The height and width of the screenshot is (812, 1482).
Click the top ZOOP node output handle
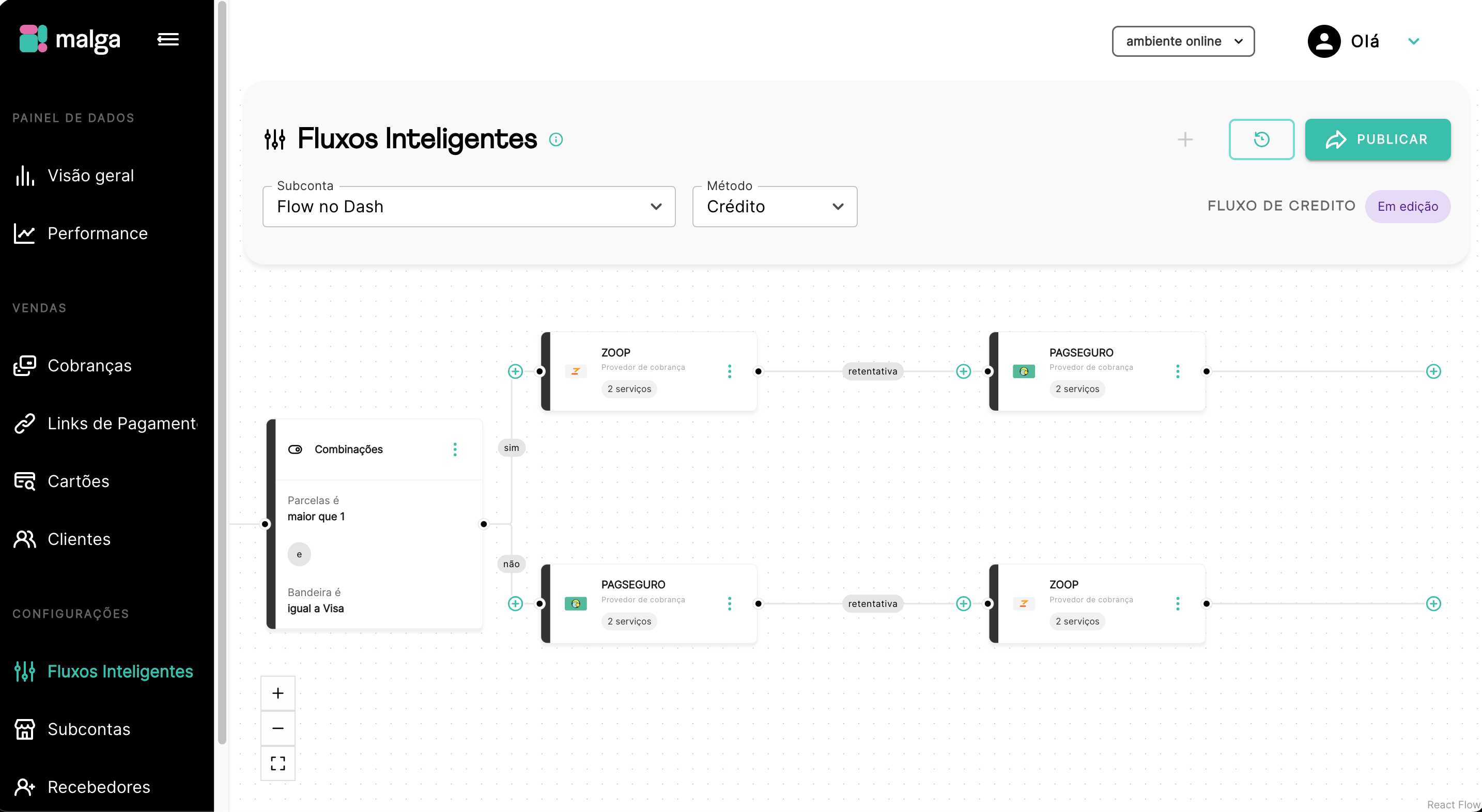pos(758,371)
